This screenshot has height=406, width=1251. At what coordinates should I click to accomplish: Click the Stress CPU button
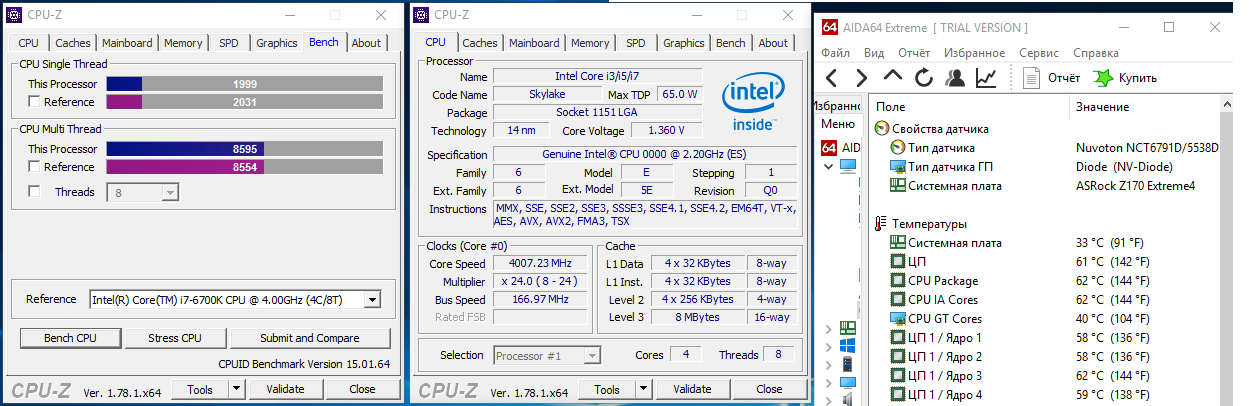[175, 338]
